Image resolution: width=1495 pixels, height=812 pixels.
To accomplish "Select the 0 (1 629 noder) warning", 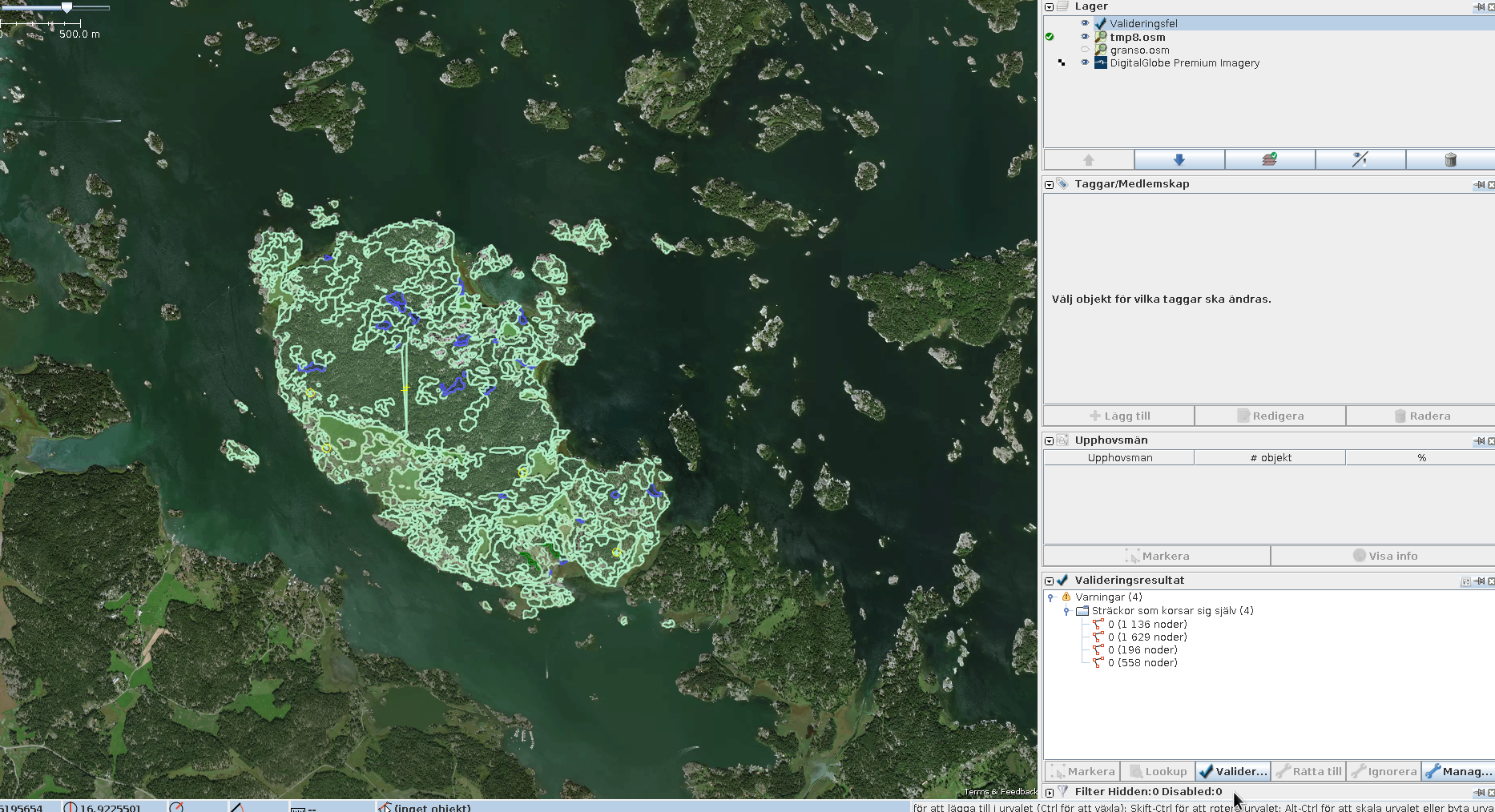I will point(1147,637).
